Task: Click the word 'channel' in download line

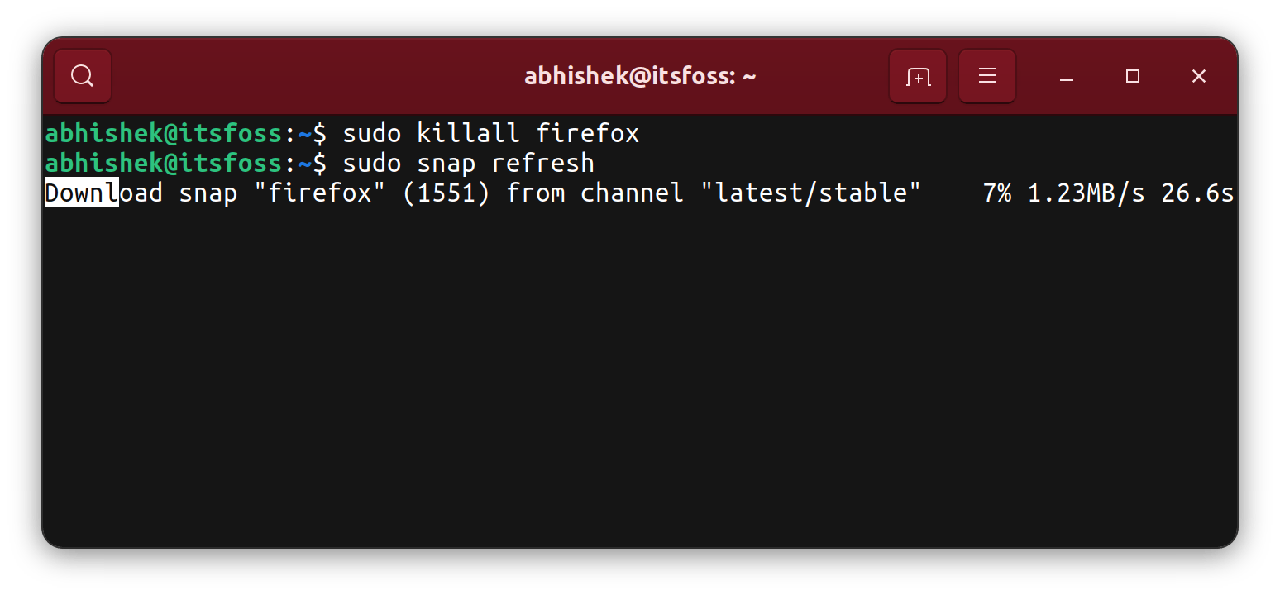Action: [x=632, y=193]
